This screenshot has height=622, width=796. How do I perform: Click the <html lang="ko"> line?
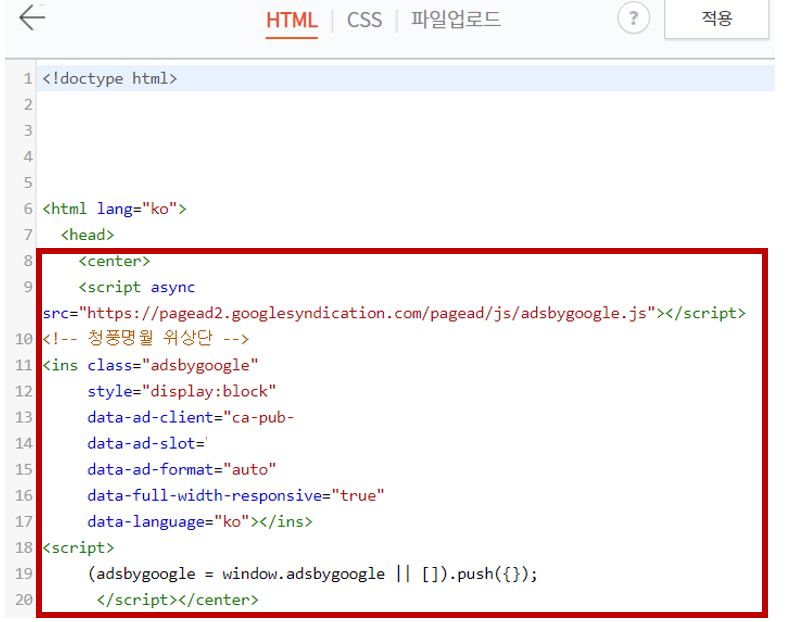tap(115, 209)
